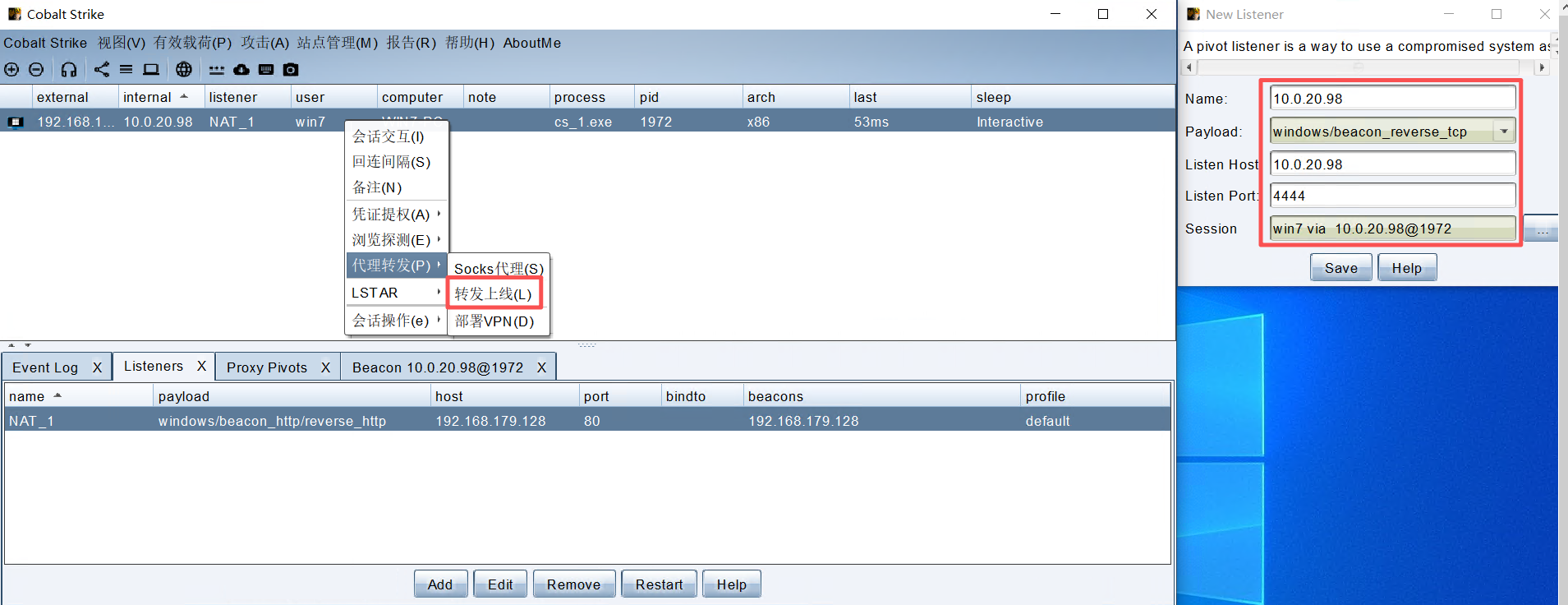Click the right scroll arrow in New Listener
This screenshot has height=605, width=1568.
(x=1542, y=67)
